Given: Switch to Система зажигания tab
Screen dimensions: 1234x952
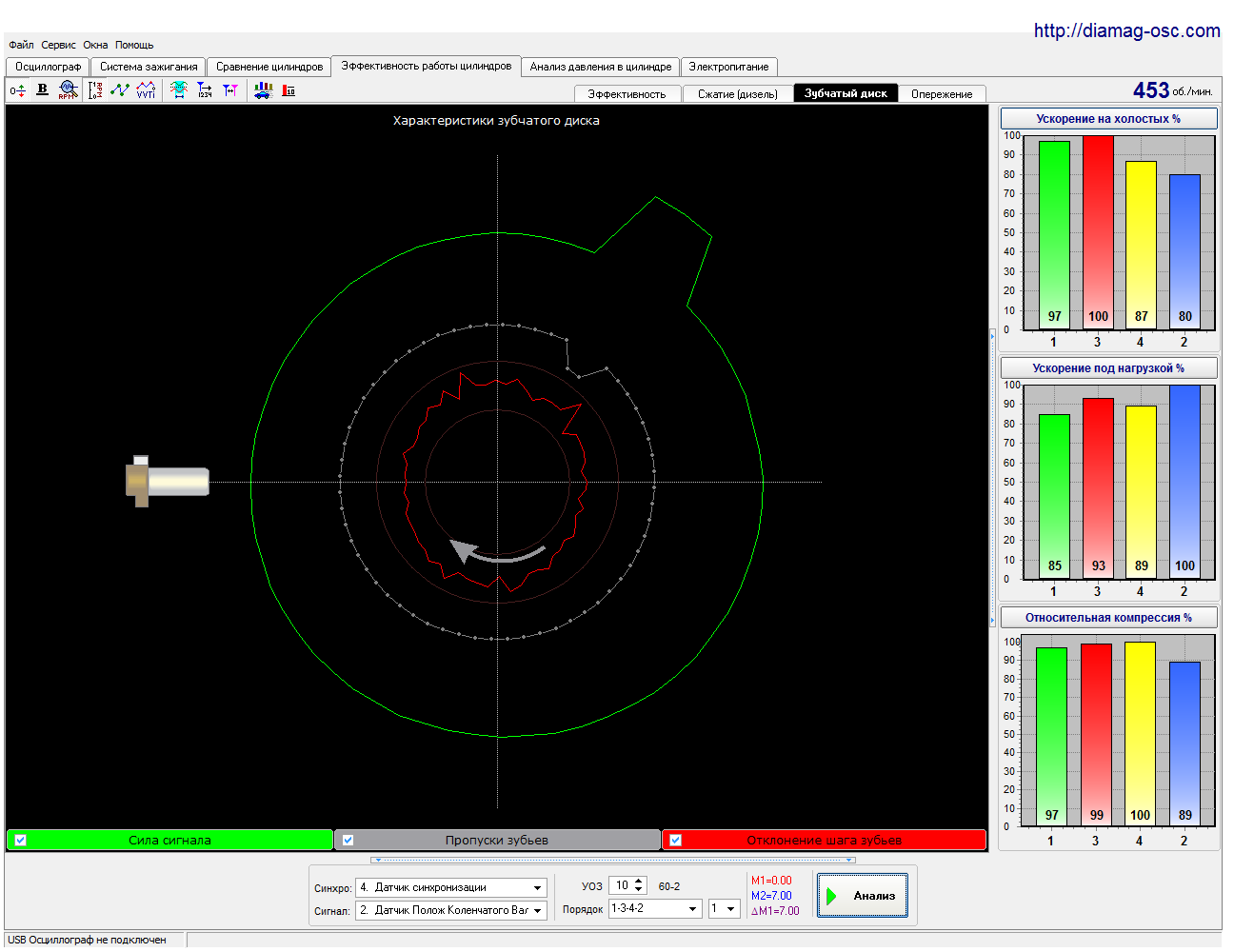Looking at the screenshot, I should click(149, 67).
